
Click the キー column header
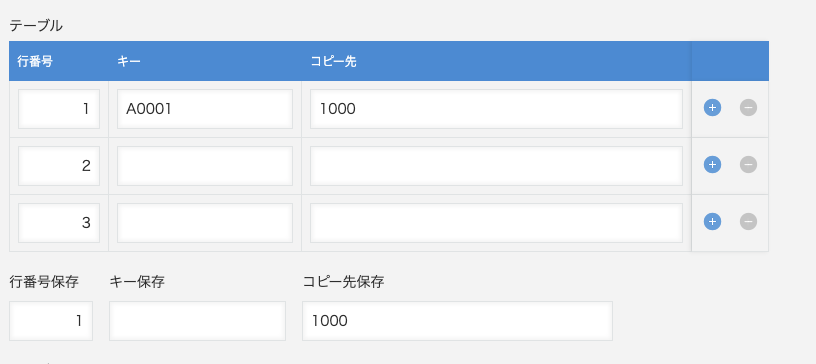click(x=129, y=61)
